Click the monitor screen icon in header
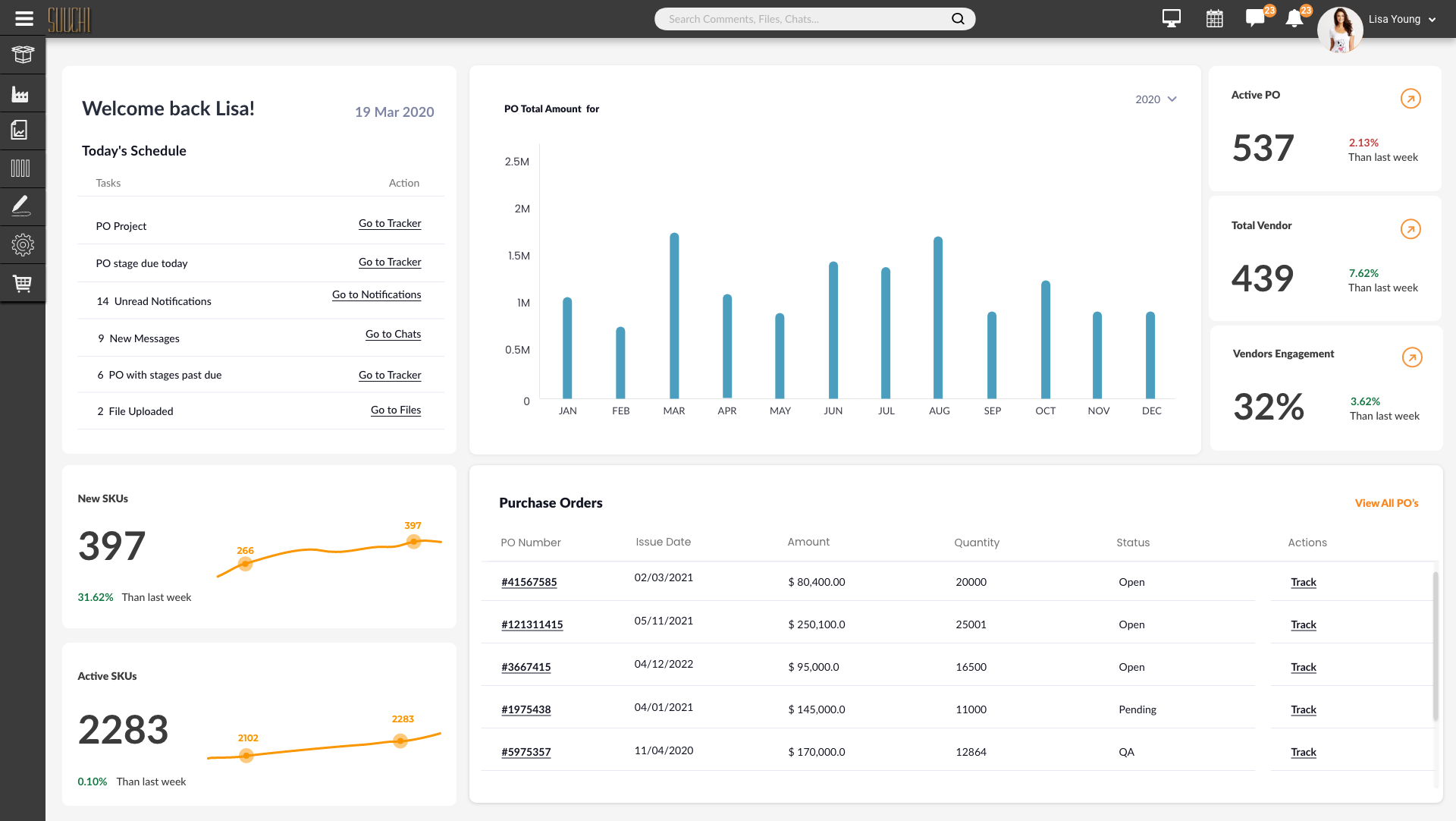Viewport: 1456px width, 821px height. 1172,18
